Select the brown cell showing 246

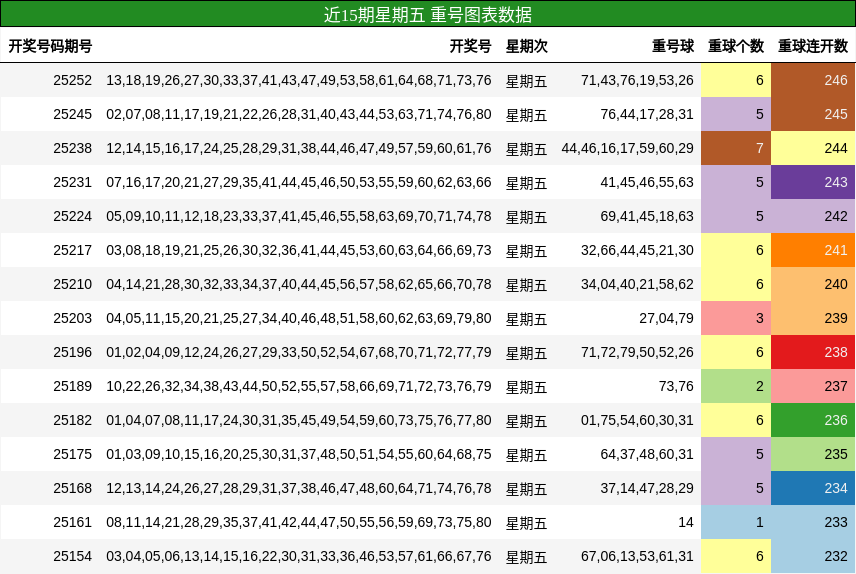813,80
